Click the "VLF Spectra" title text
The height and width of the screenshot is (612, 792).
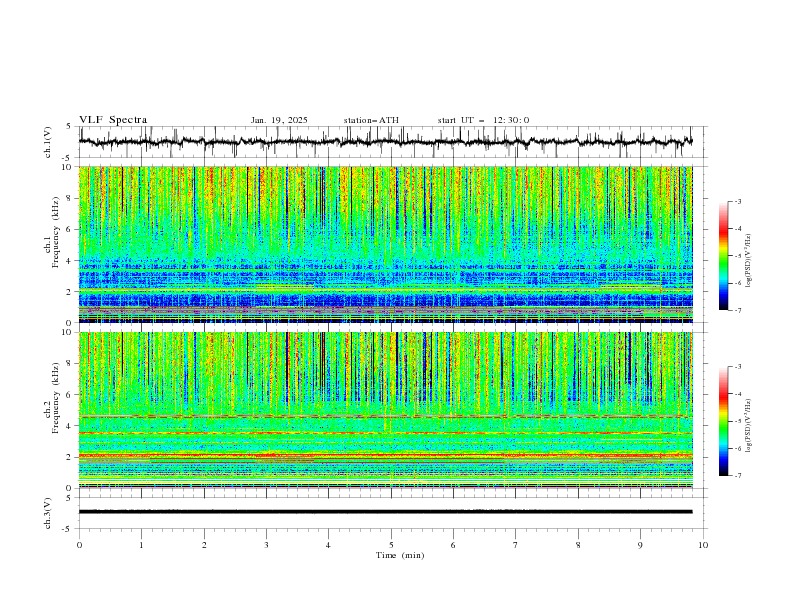[x=113, y=120]
